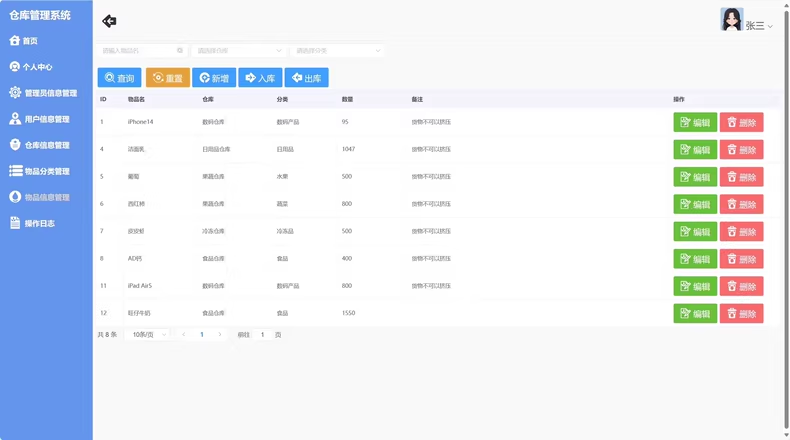Expand the 10条/页 page size selector

[x=149, y=334]
